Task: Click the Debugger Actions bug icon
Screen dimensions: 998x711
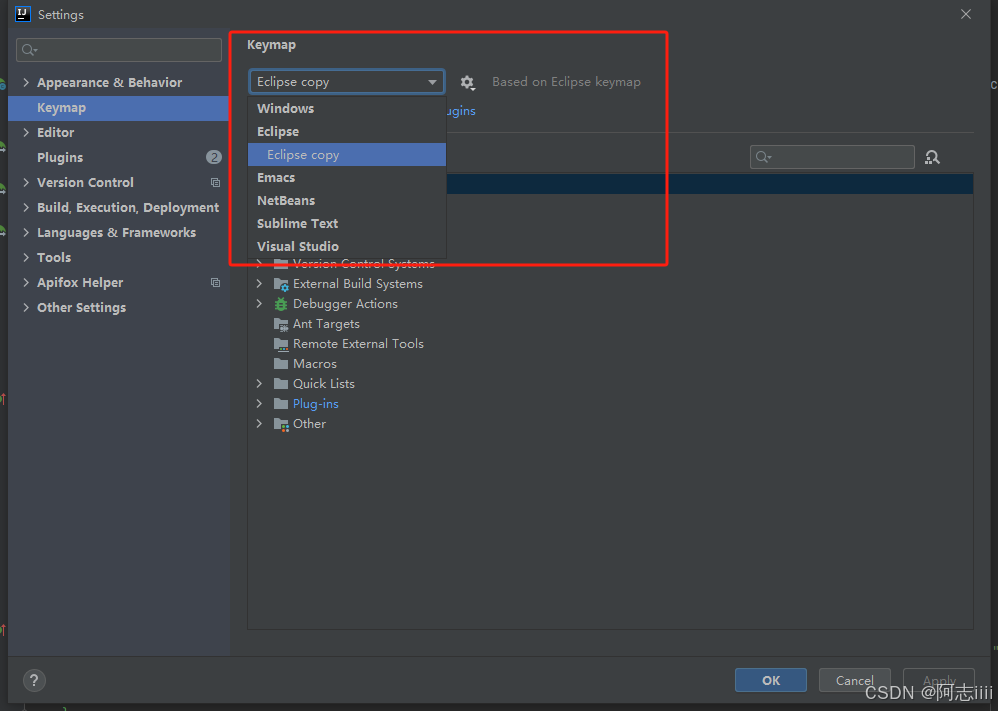Action: (281, 304)
